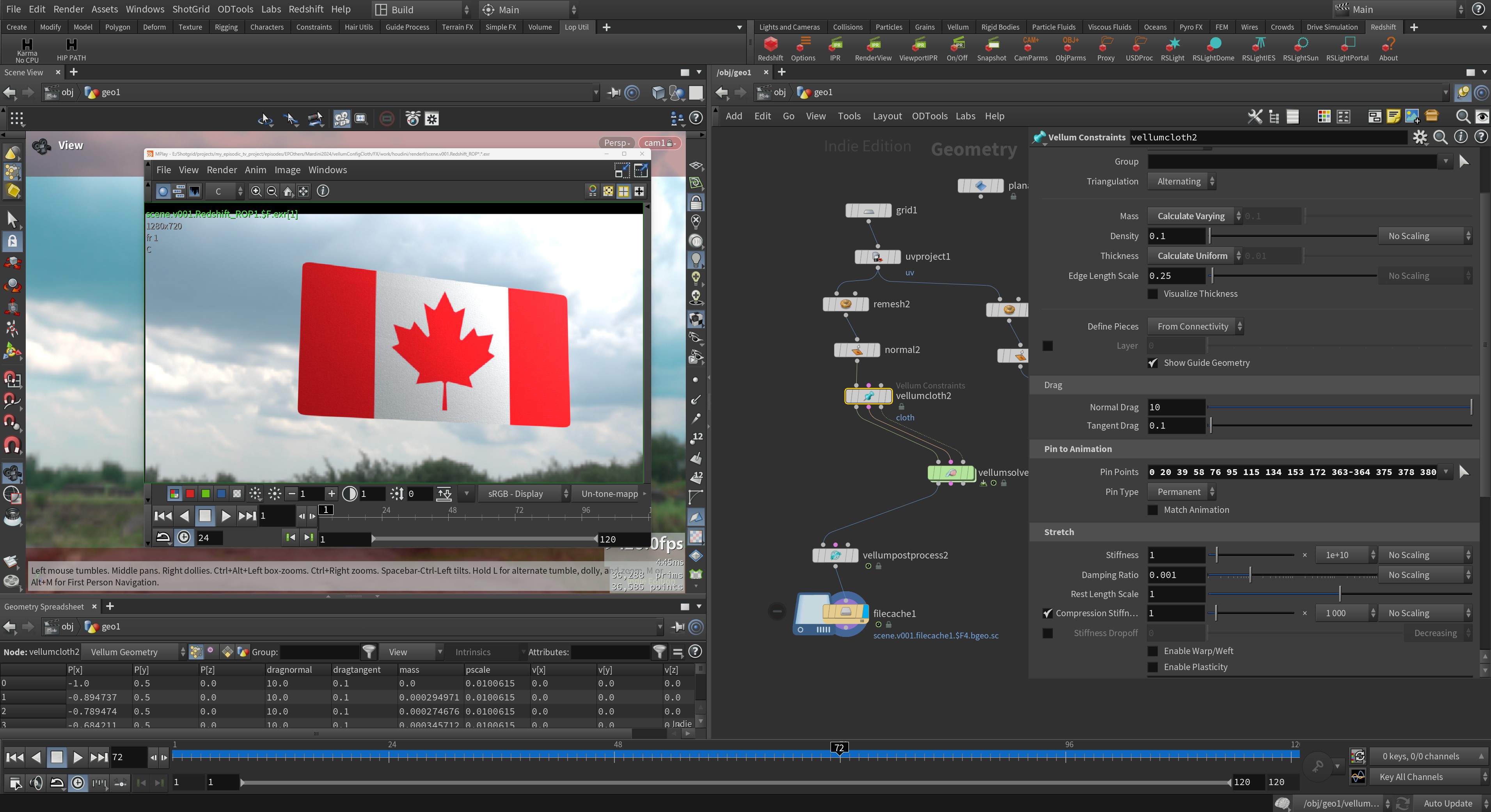The width and height of the screenshot is (1491, 812).
Task: Open Stiffness 1e+10 multiplier dropdown
Action: click(1346, 556)
